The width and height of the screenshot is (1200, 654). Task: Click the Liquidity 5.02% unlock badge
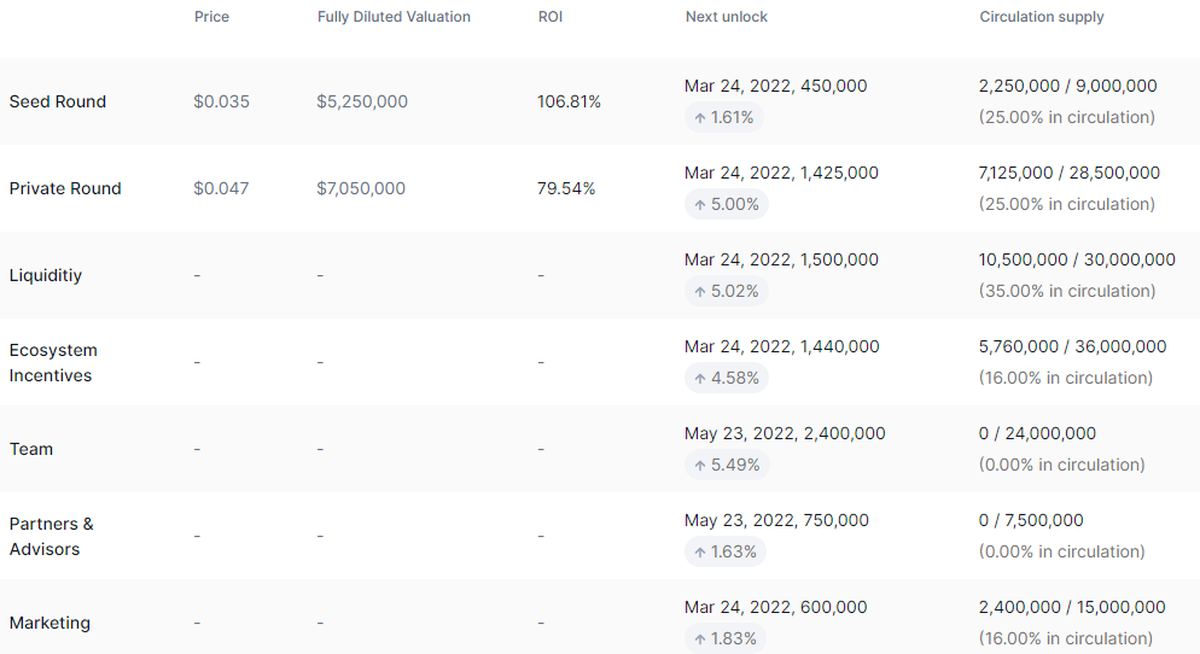coord(725,292)
